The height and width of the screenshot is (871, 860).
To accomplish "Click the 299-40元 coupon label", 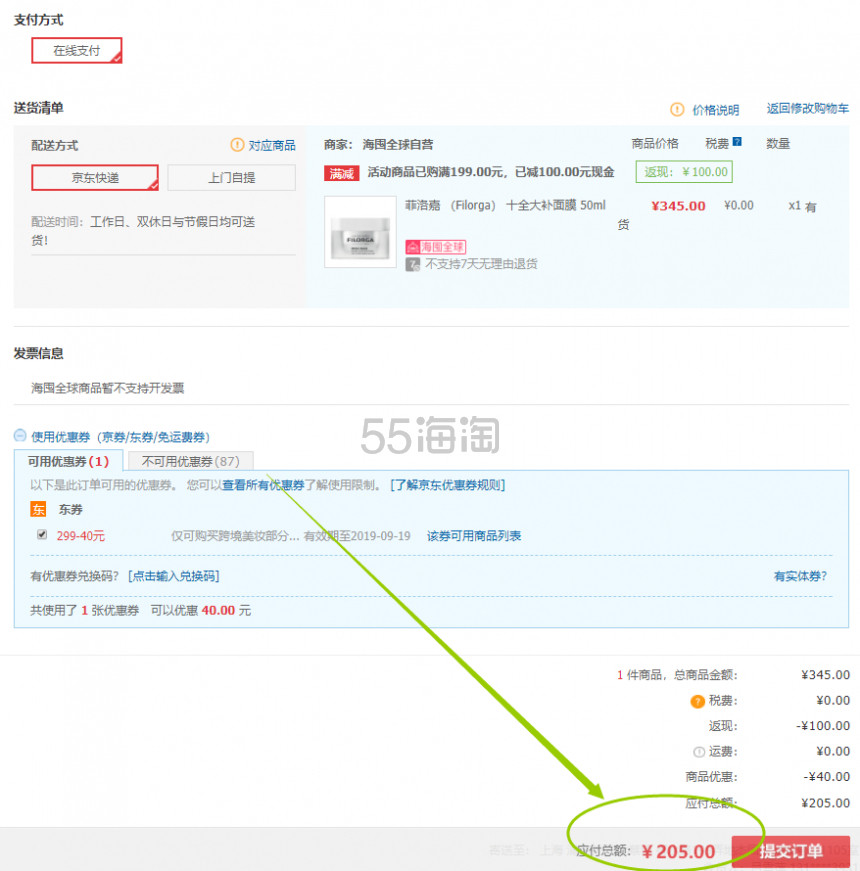I will pos(81,536).
